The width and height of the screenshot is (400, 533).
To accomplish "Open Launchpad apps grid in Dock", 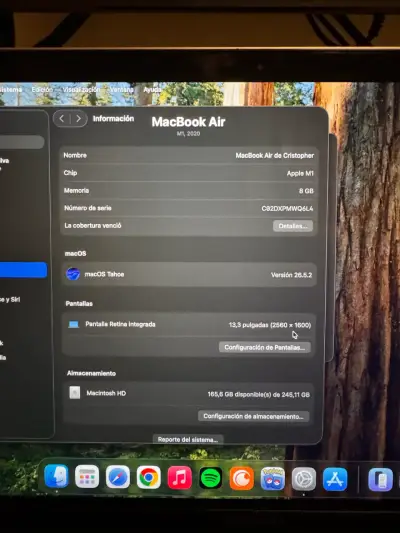I will click(x=87, y=477).
